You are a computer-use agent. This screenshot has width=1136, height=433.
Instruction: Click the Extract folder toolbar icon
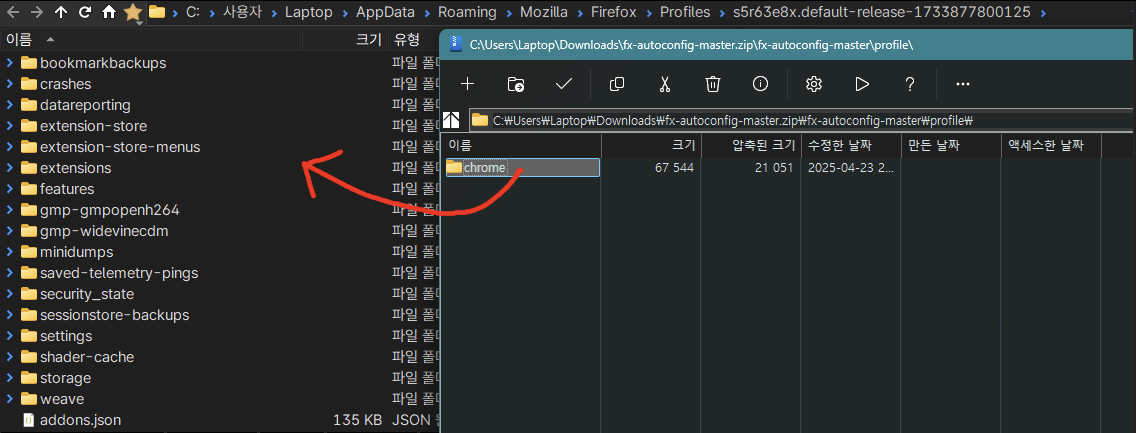point(516,84)
